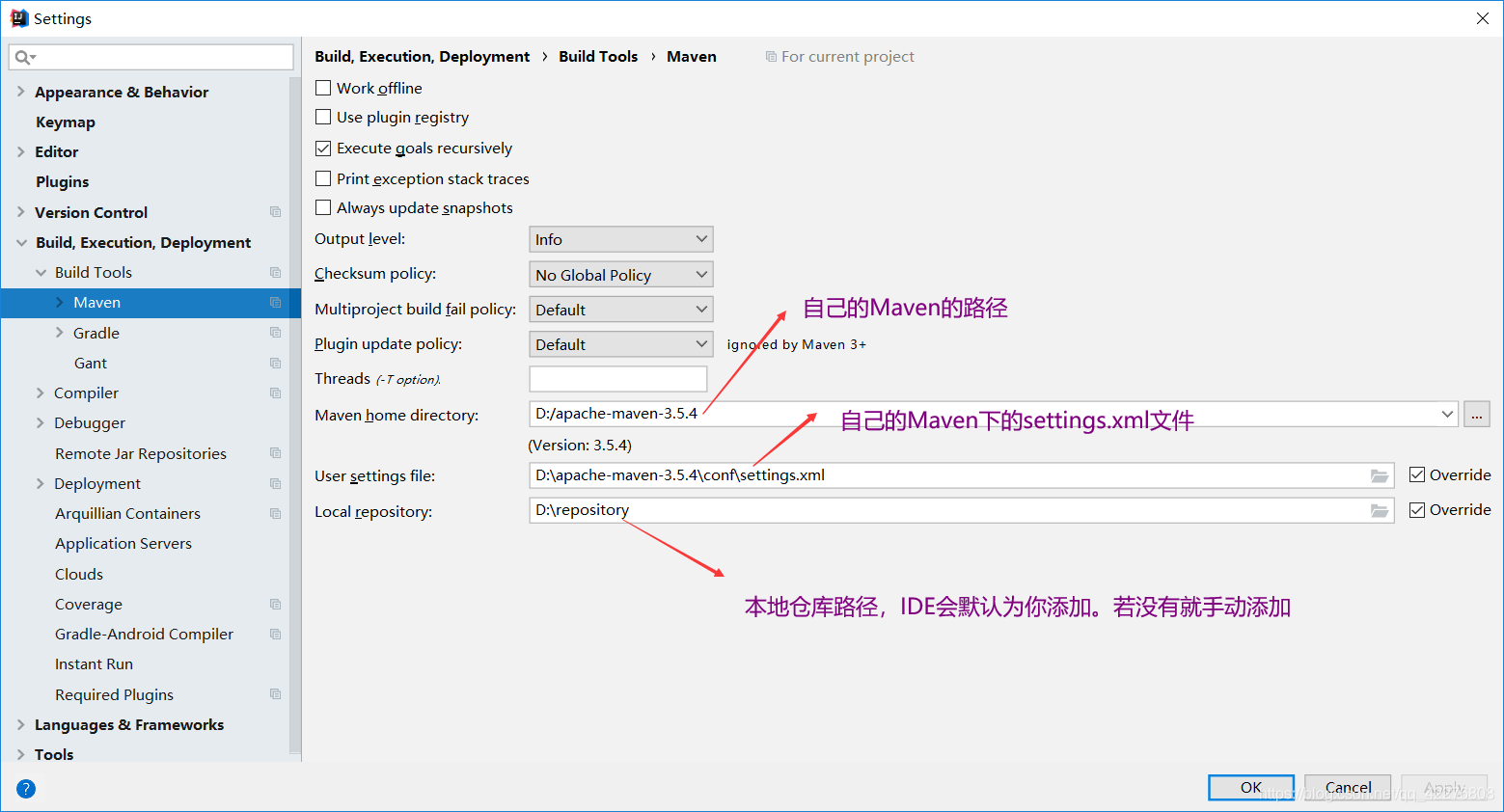Click the Apply button
The image size is (1504, 812).
click(1444, 788)
